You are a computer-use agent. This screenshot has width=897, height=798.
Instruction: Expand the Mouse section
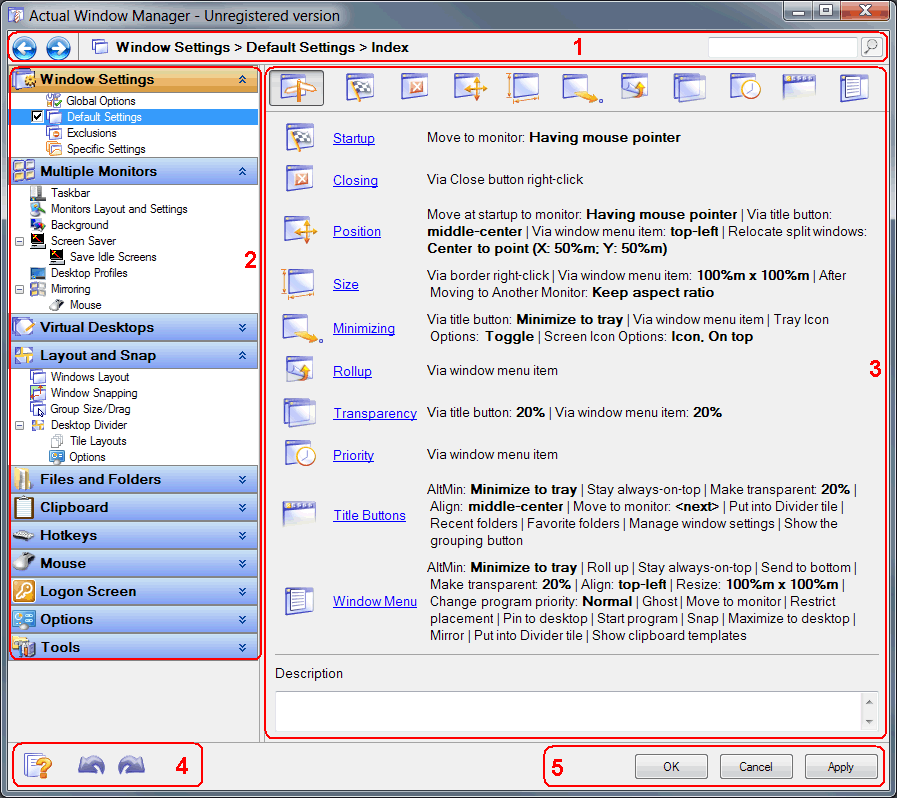pyautogui.click(x=243, y=563)
